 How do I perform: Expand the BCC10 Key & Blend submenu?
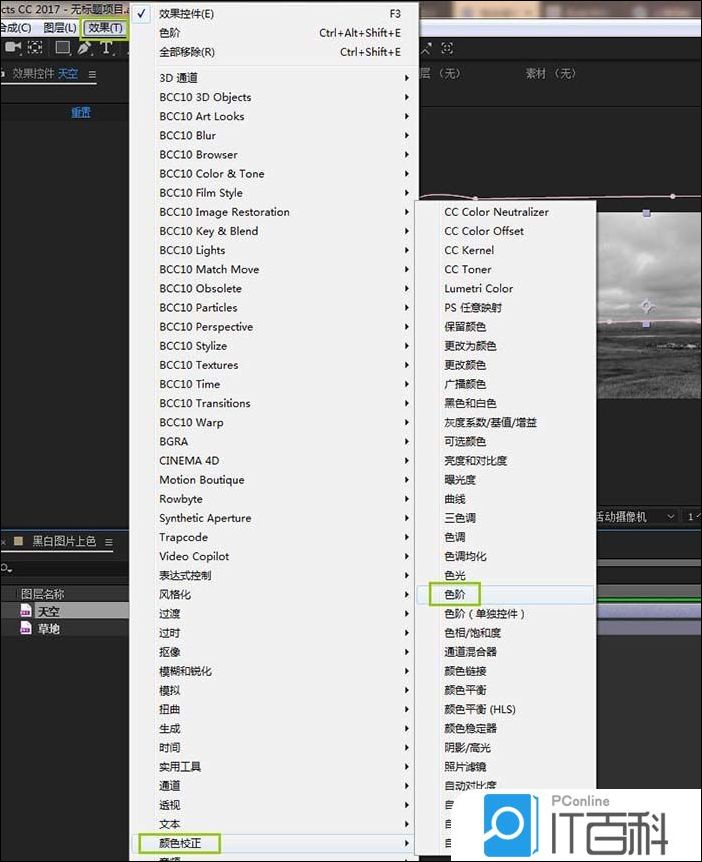click(273, 231)
